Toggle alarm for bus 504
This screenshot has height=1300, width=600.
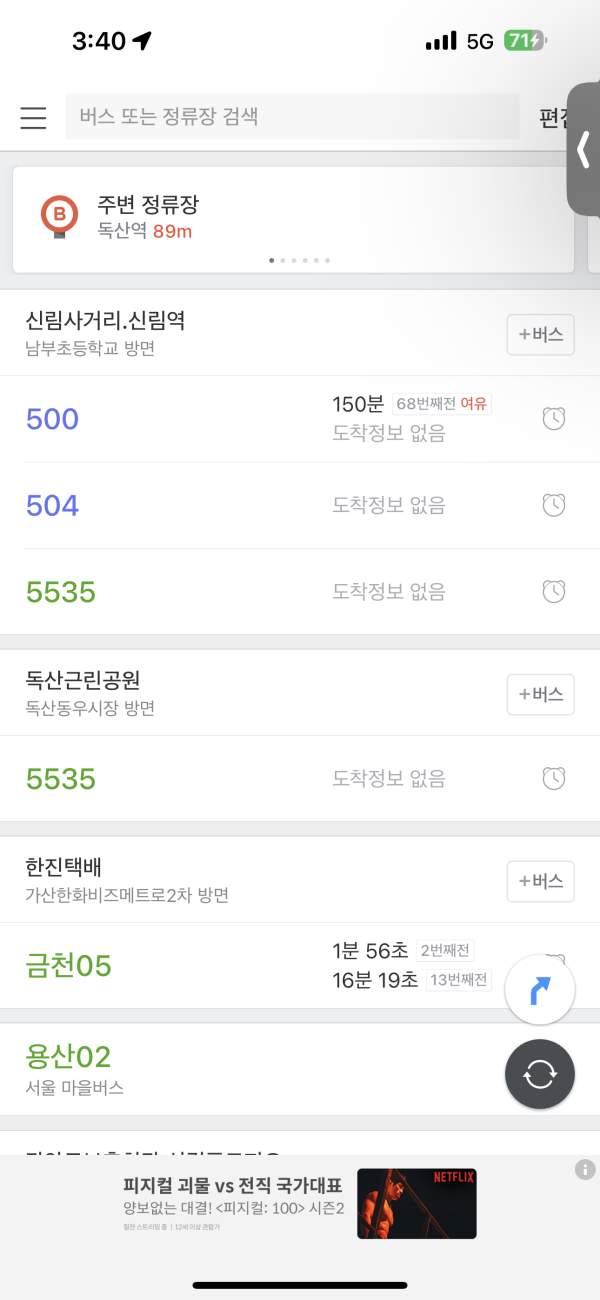point(554,506)
